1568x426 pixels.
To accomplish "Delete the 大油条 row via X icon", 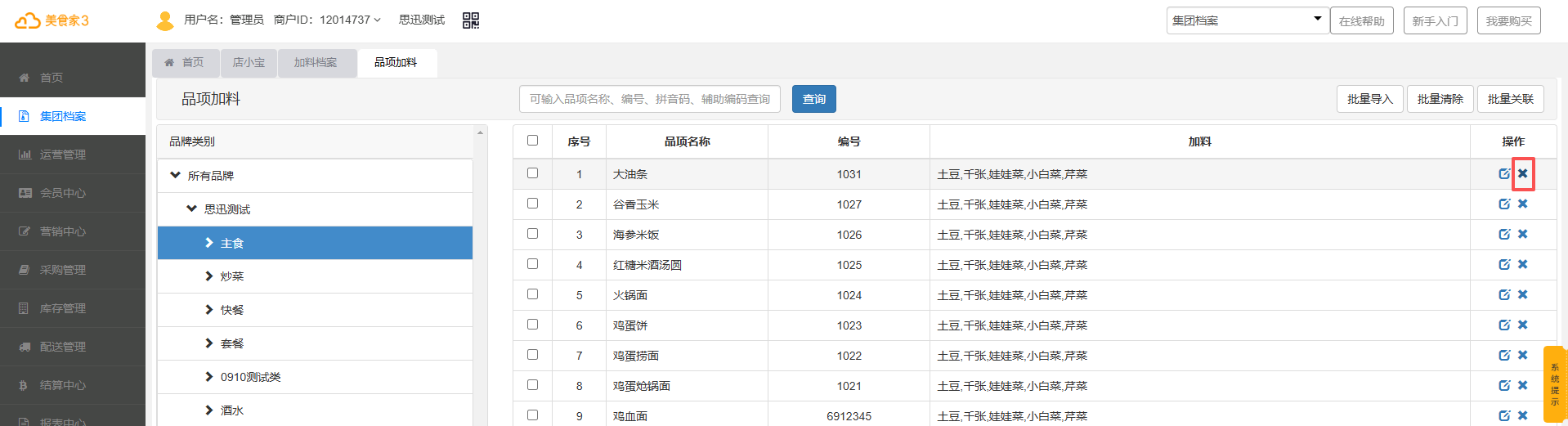I will [x=1522, y=173].
